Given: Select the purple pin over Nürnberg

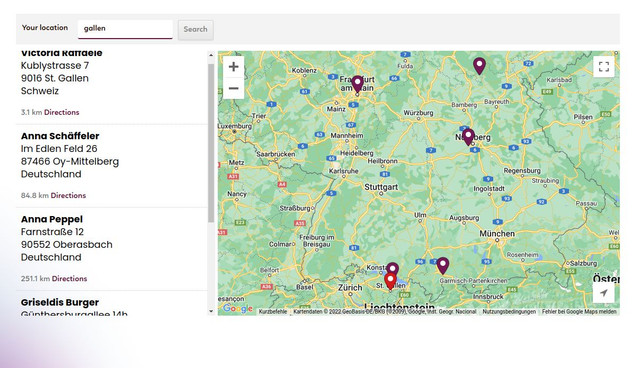Looking at the screenshot, I should click(468, 137).
